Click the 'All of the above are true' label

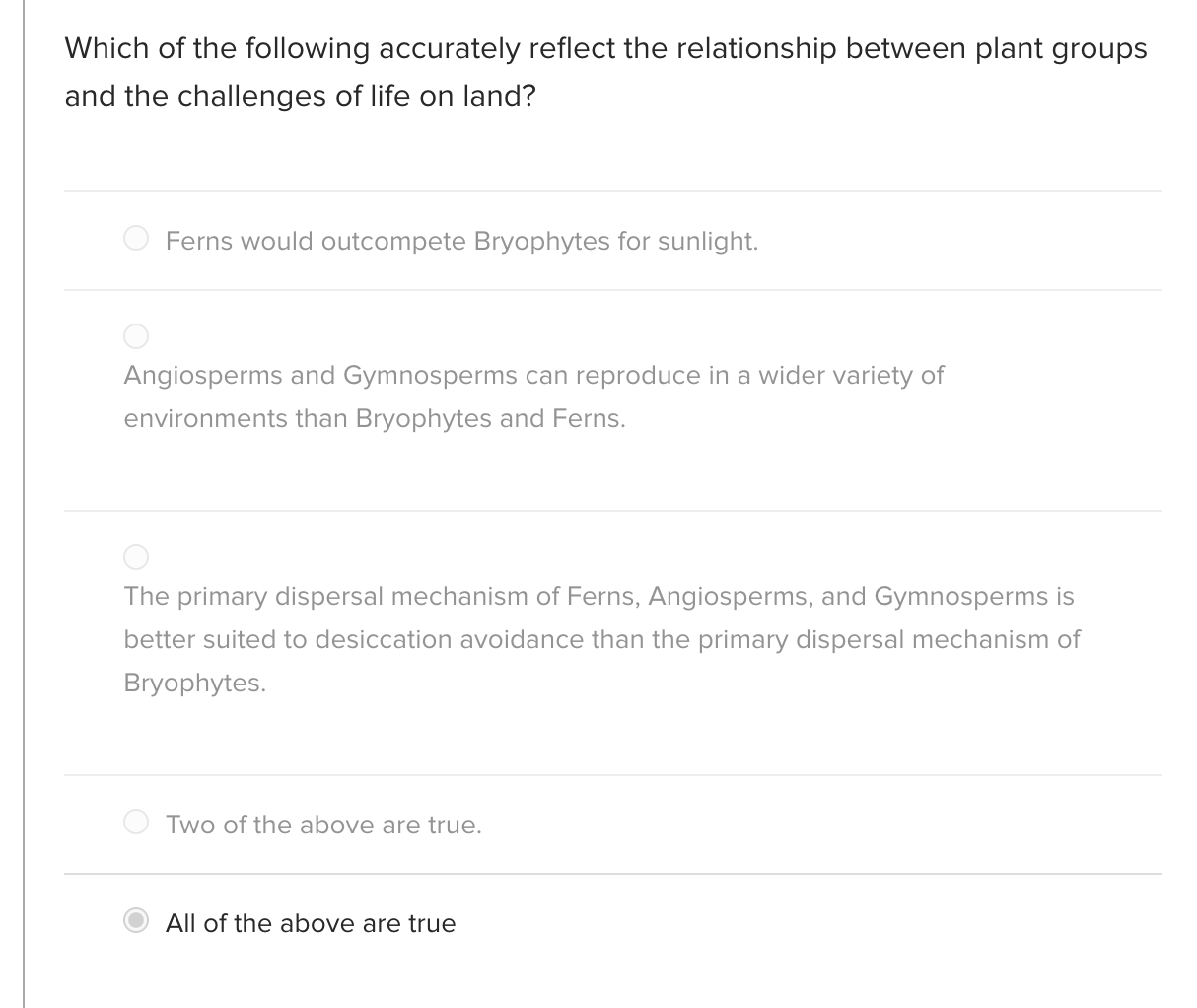[311, 923]
